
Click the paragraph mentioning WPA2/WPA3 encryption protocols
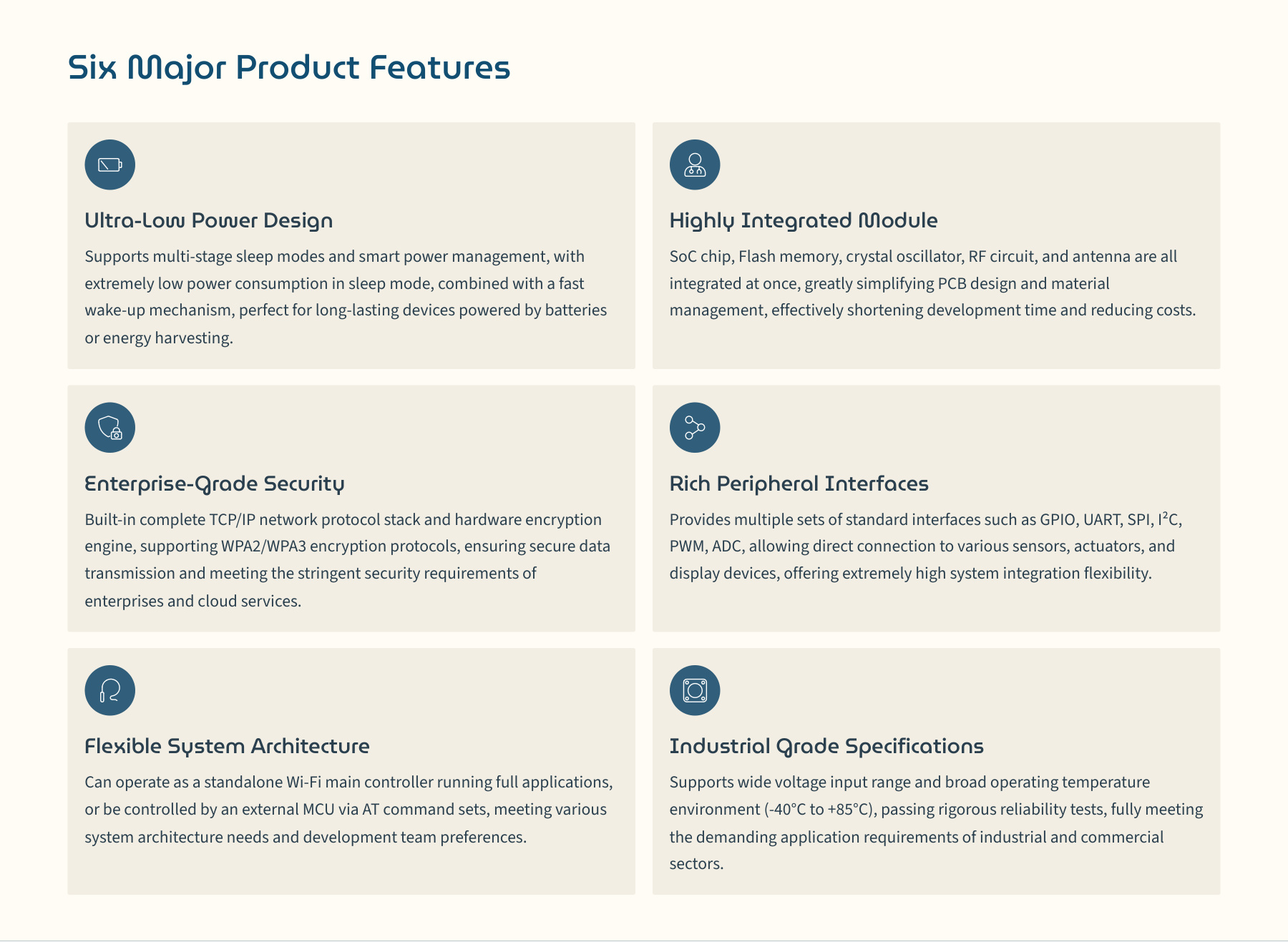tap(347, 560)
